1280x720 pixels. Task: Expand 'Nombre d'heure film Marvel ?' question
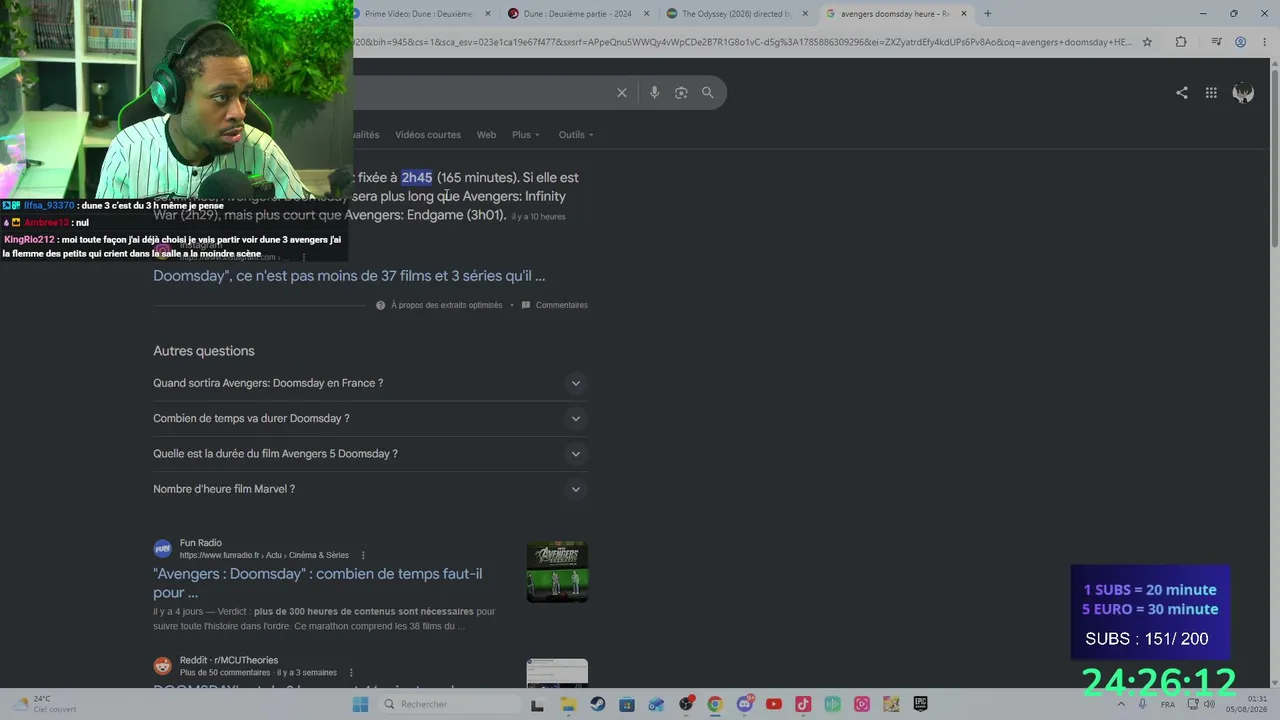pyautogui.click(x=370, y=489)
